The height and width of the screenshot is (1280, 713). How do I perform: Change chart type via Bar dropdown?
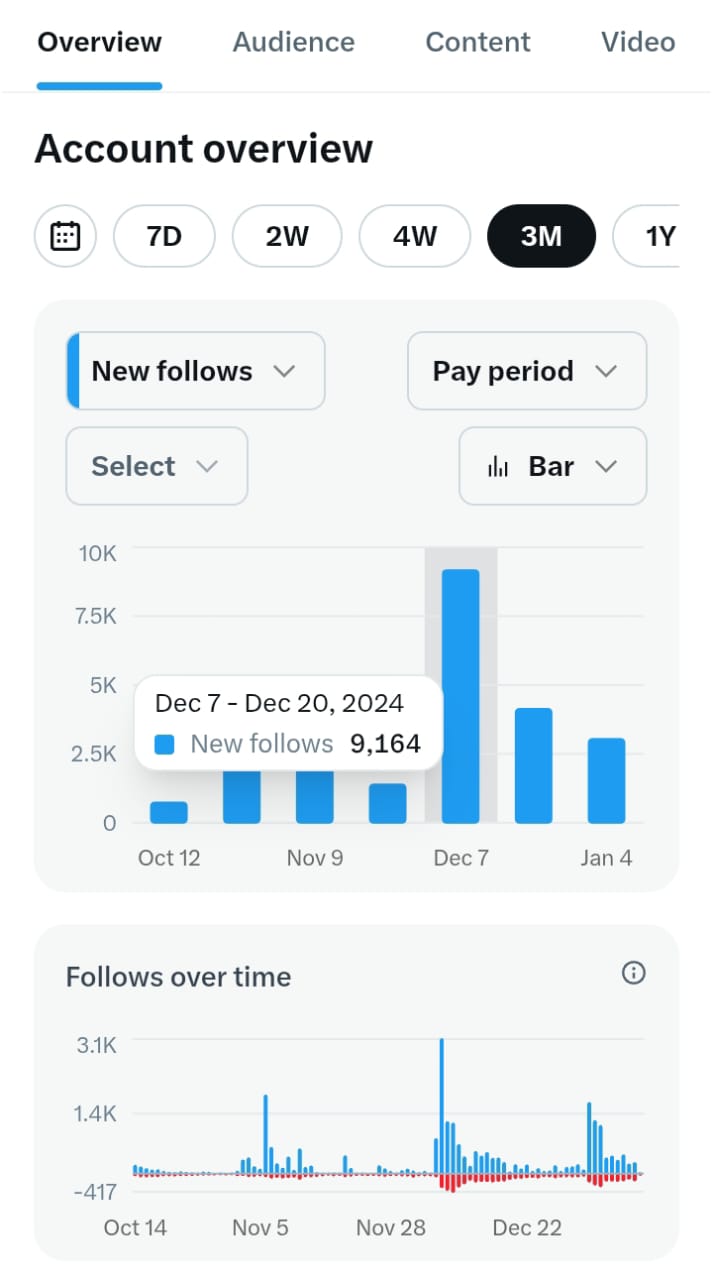point(552,467)
